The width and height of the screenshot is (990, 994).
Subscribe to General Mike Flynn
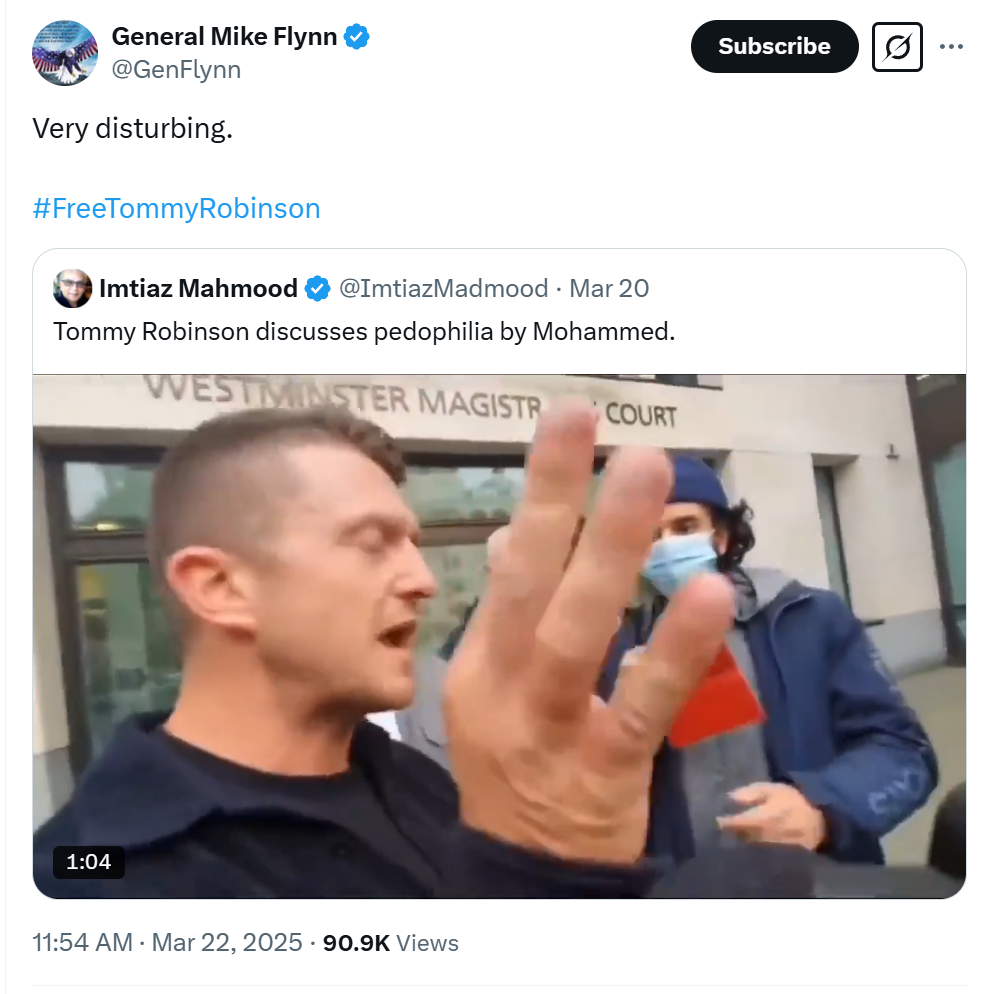coord(774,46)
